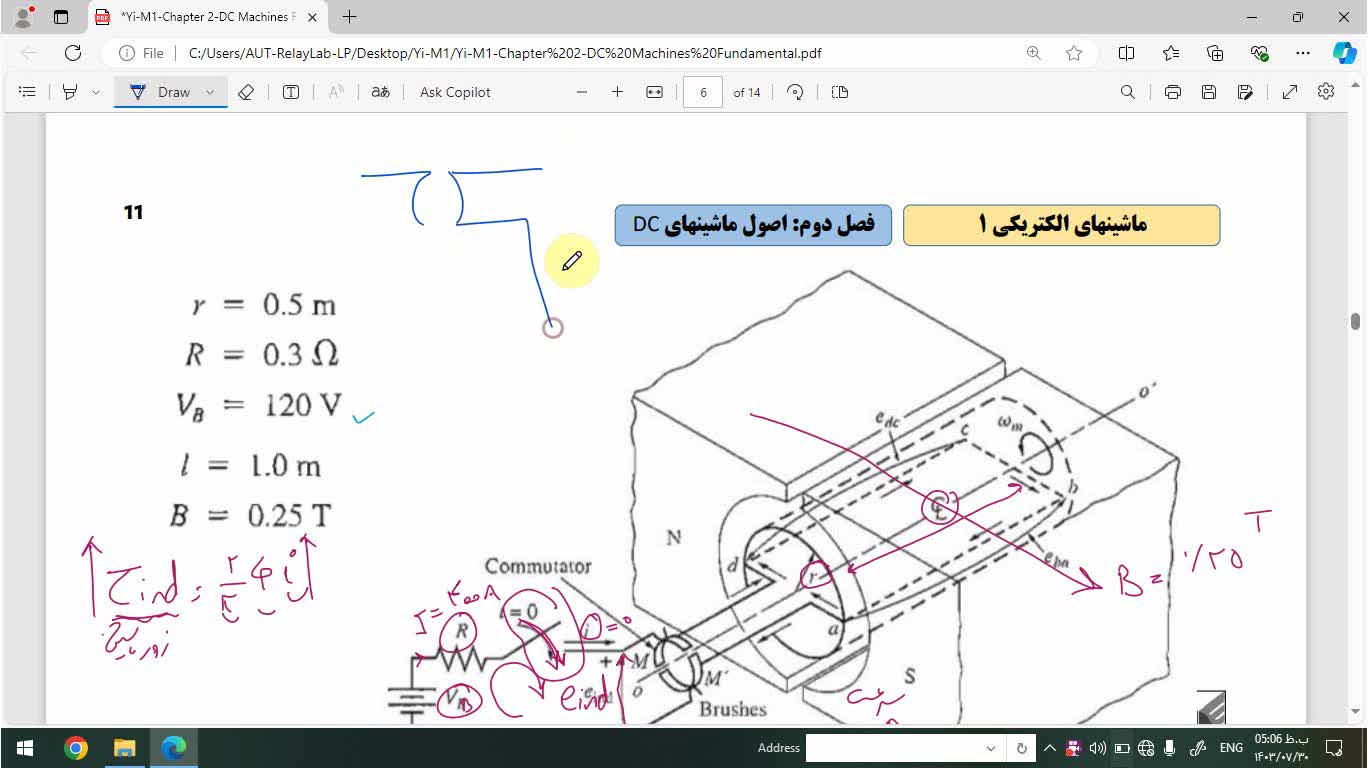Enter full screen reading mode
This screenshot has height=768, width=1368.
[1289, 92]
